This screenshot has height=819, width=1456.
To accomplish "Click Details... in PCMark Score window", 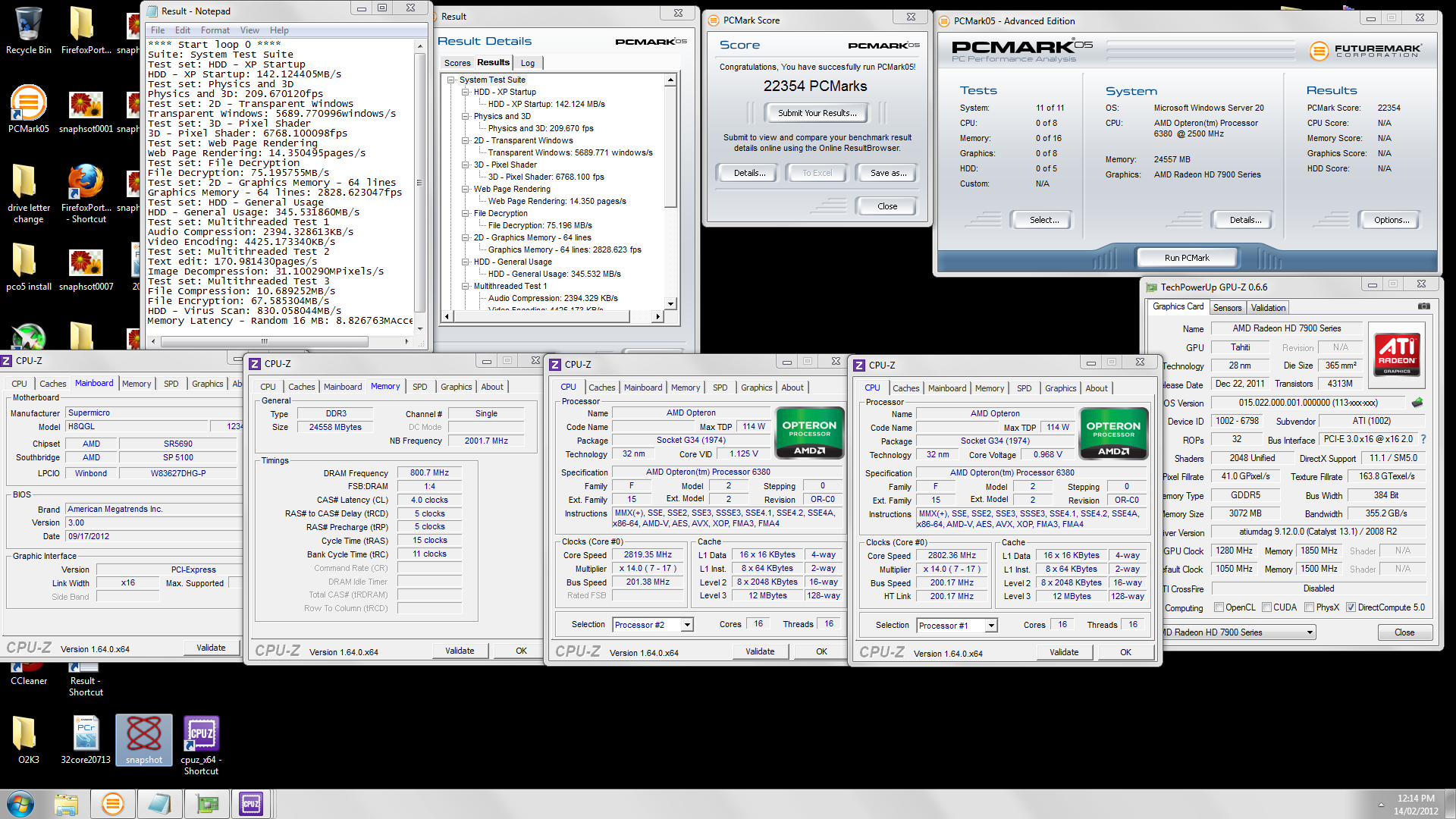I will [749, 173].
